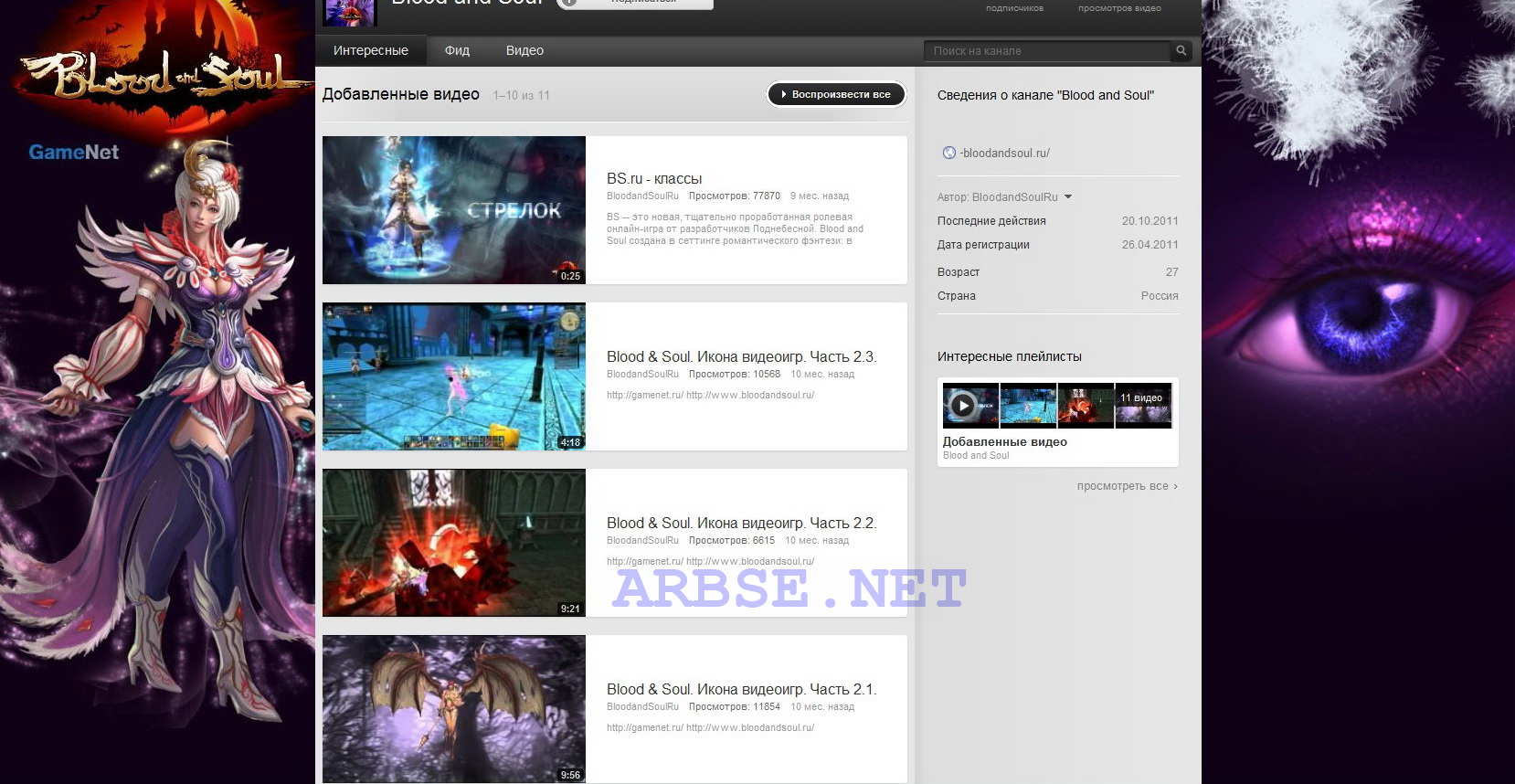Click the 1–10 из 11 counter

pos(521,95)
